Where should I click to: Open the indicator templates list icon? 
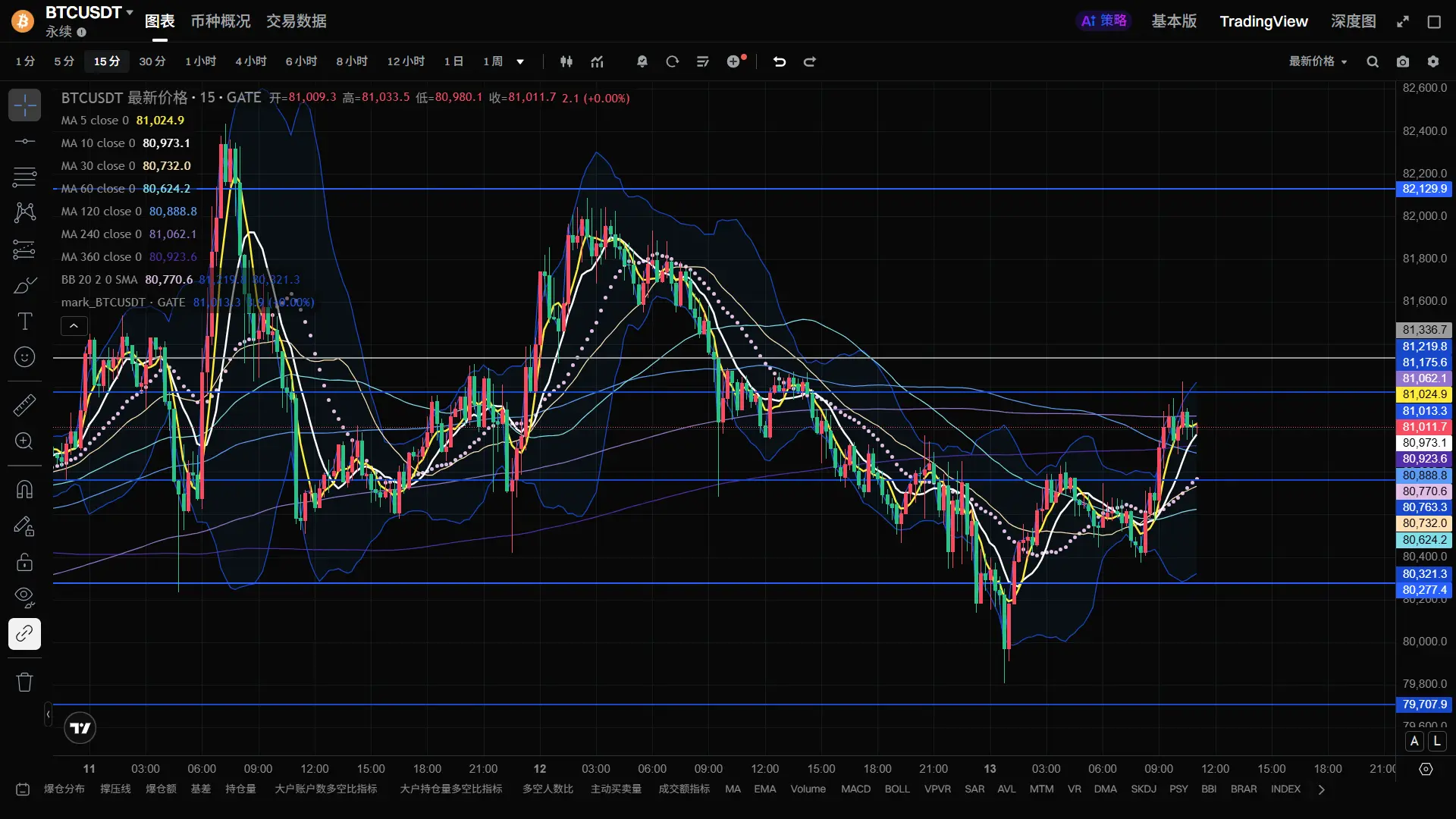tap(703, 61)
